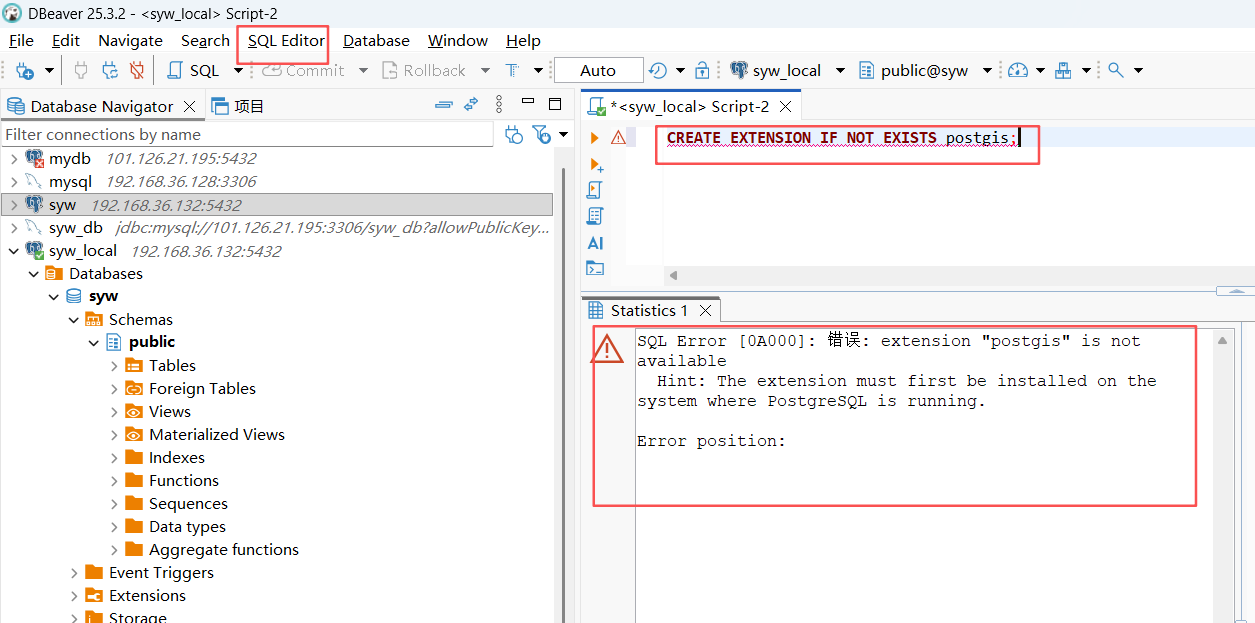This screenshot has height=623, width=1255.
Task: Expand the mysql connection node
Action: point(13,182)
